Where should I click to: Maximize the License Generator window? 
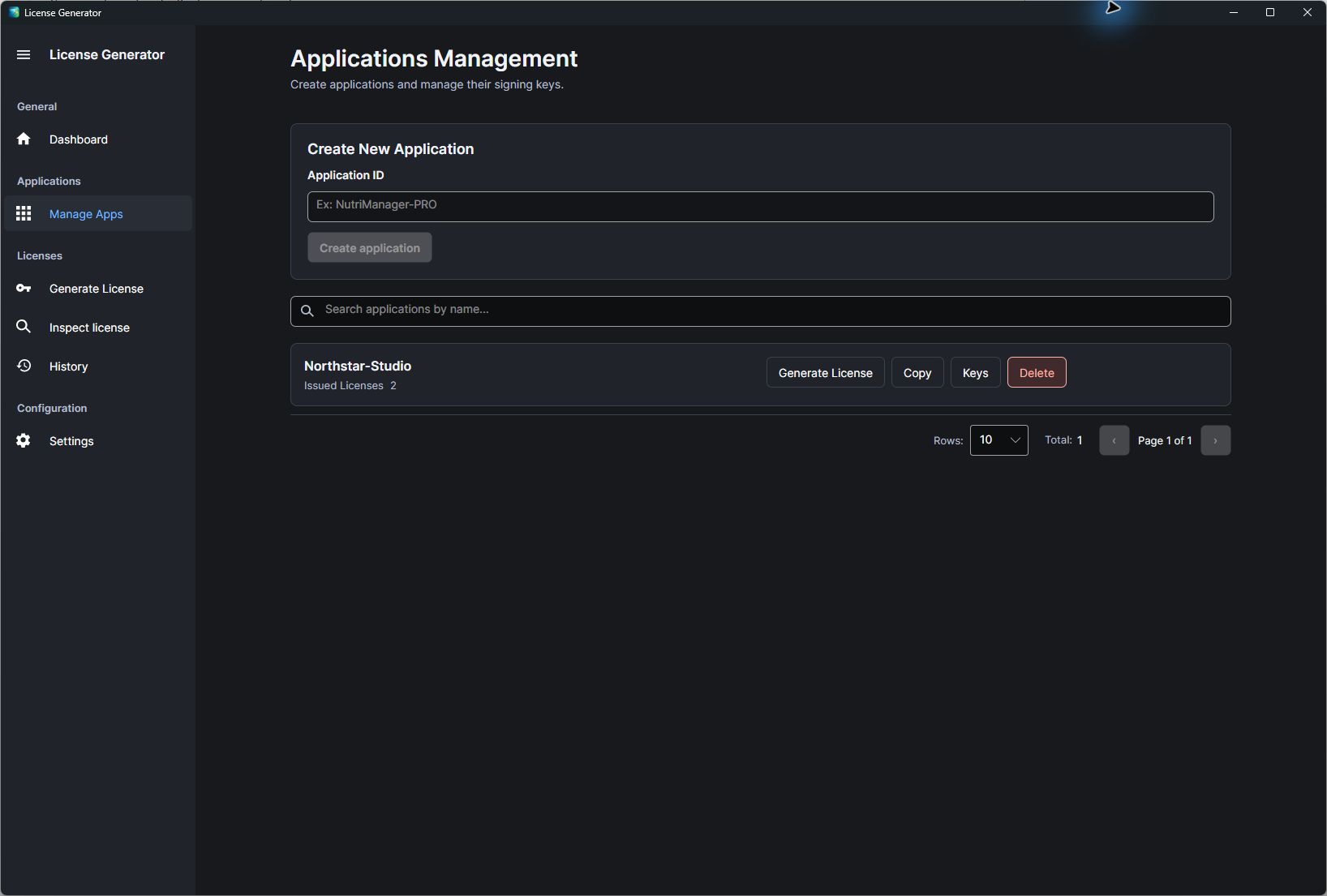coord(1270,12)
